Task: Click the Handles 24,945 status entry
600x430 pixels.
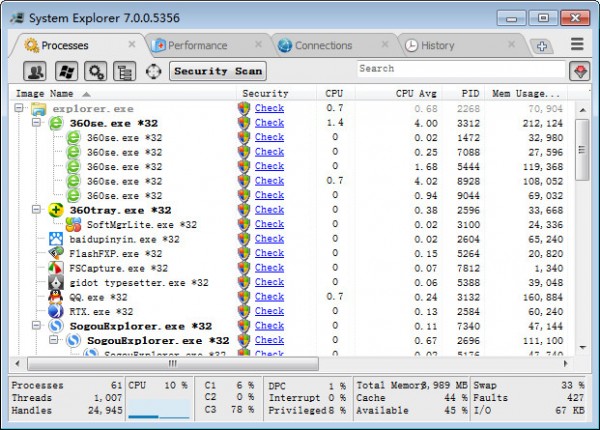Action: (67, 410)
